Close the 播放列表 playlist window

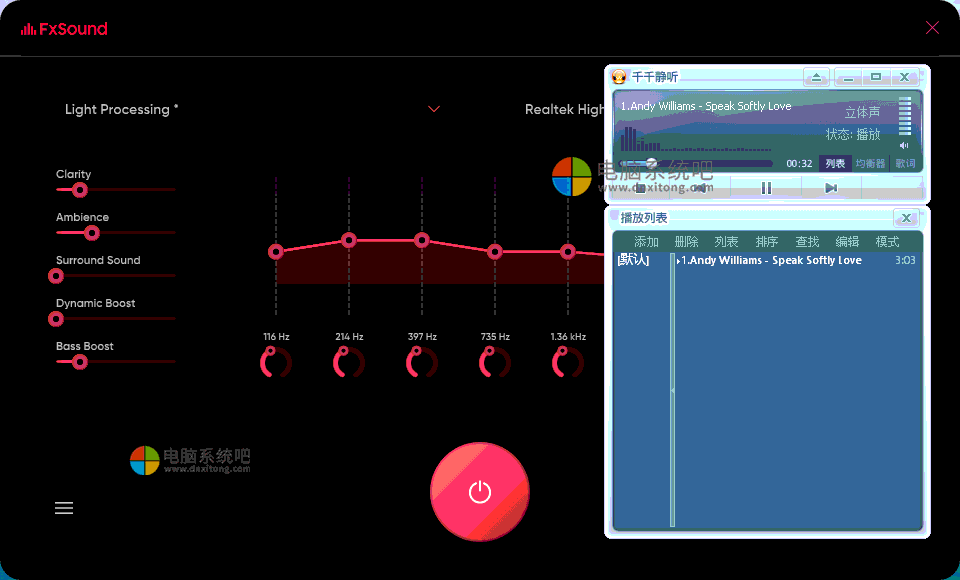pyautogui.click(x=906, y=218)
